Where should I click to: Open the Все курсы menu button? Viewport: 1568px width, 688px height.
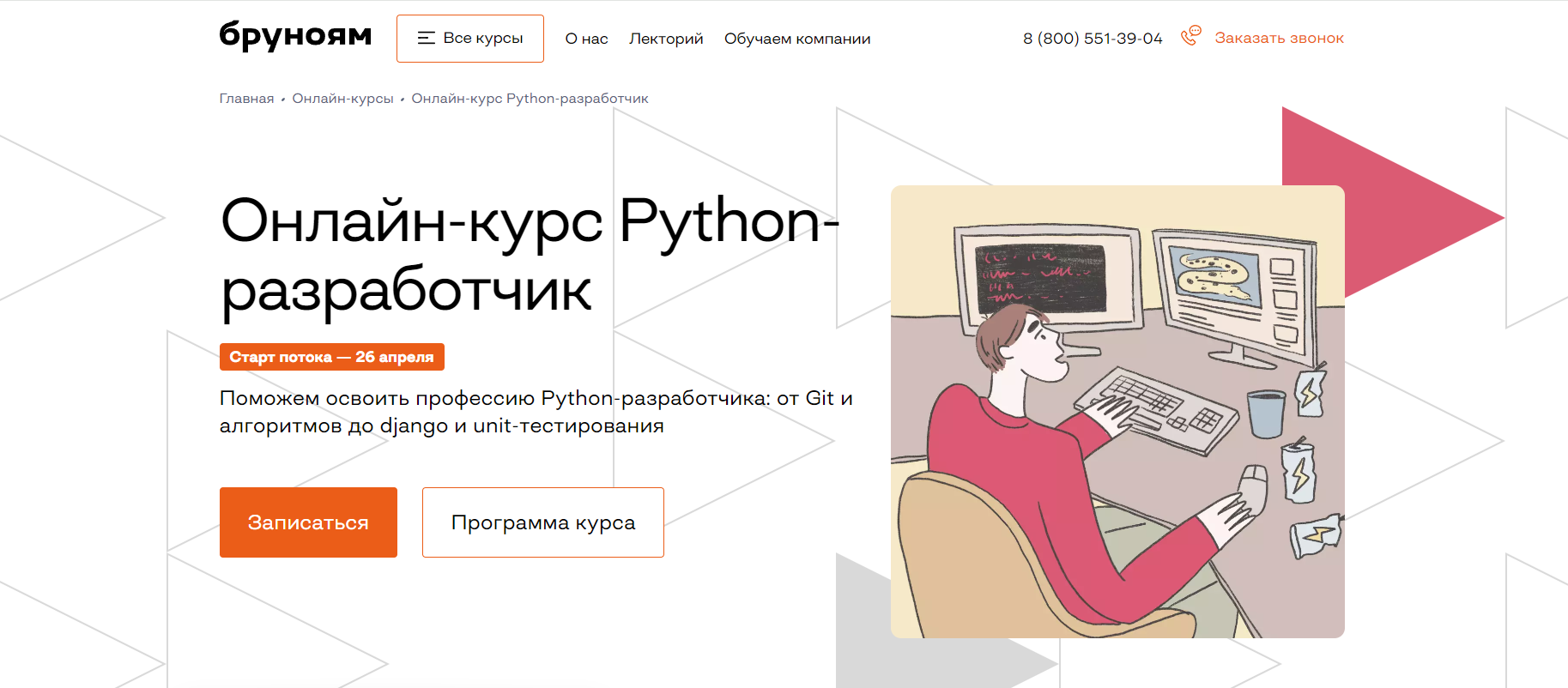coord(470,39)
